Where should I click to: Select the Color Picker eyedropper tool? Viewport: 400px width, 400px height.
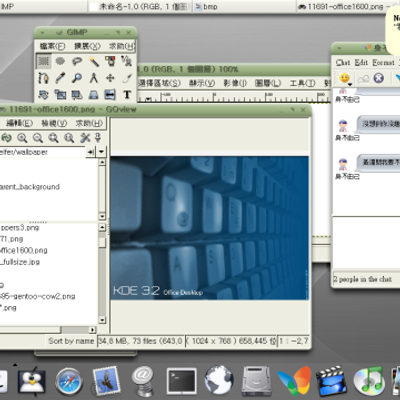tap(60, 78)
